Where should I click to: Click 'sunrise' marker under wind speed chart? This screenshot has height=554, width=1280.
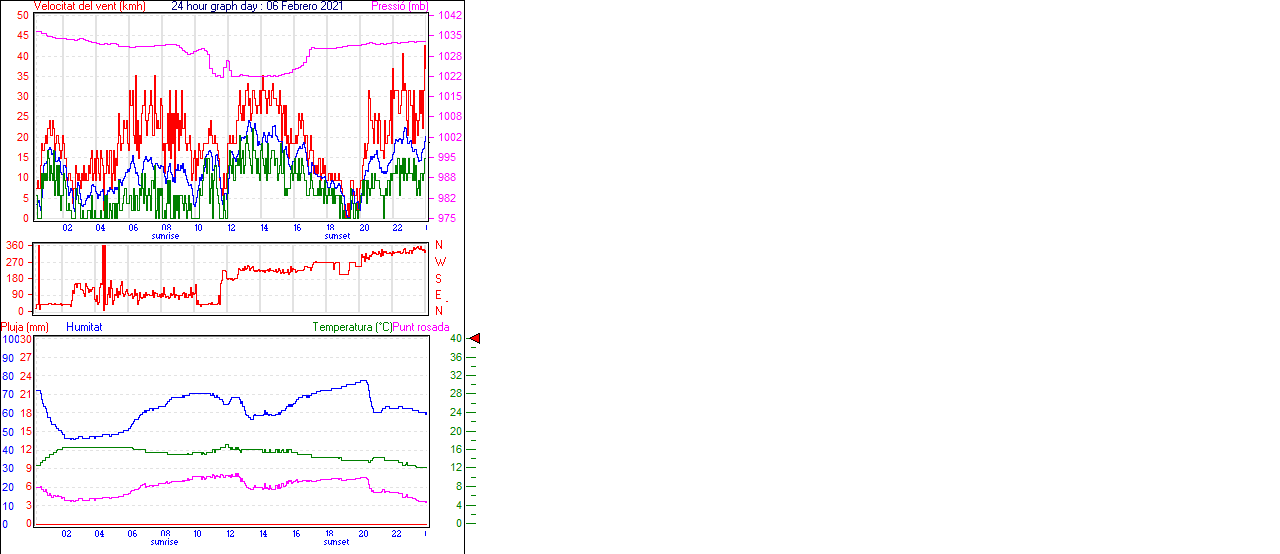(x=165, y=236)
